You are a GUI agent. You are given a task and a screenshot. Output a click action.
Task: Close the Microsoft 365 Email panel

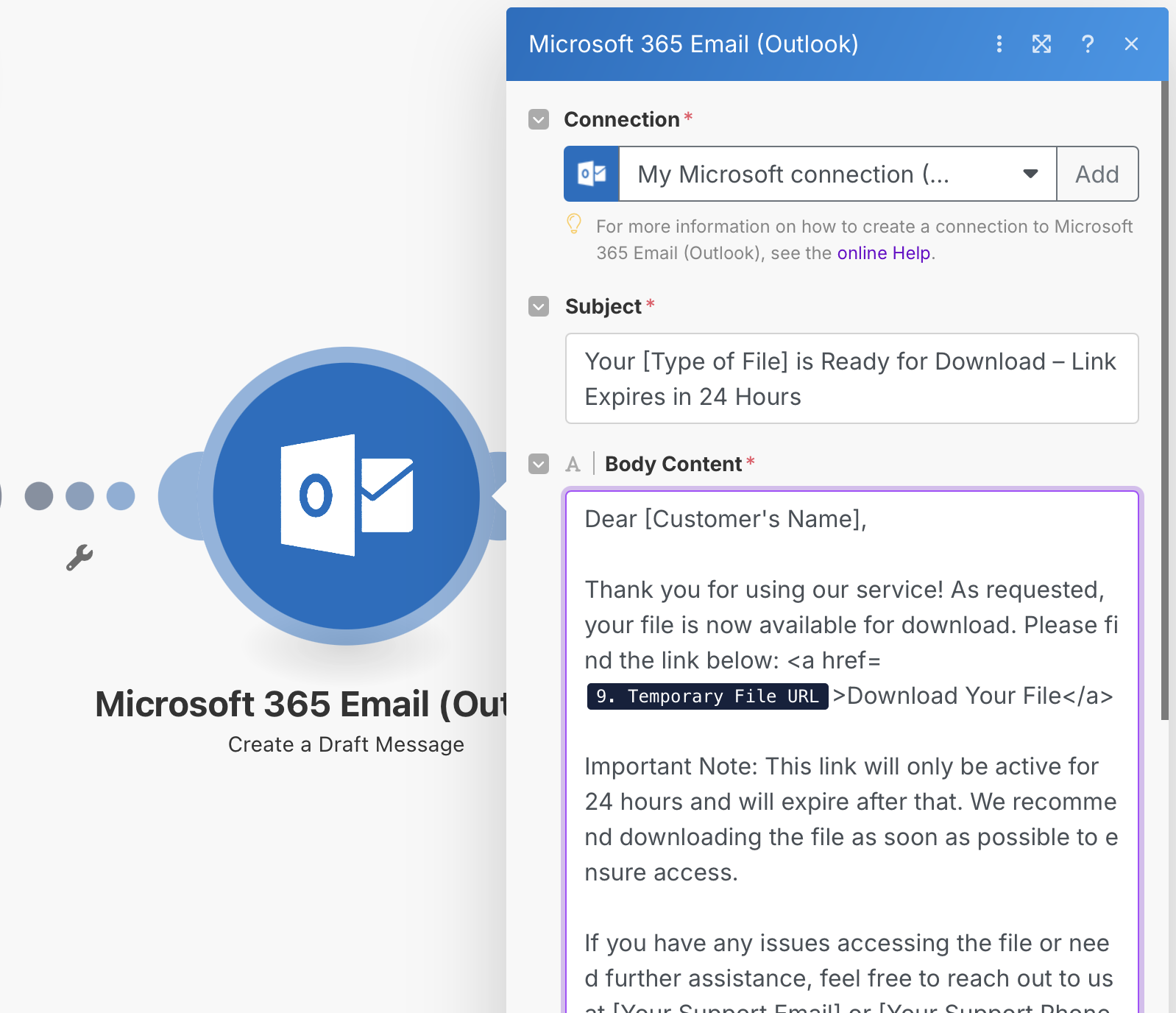tap(1131, 44)
